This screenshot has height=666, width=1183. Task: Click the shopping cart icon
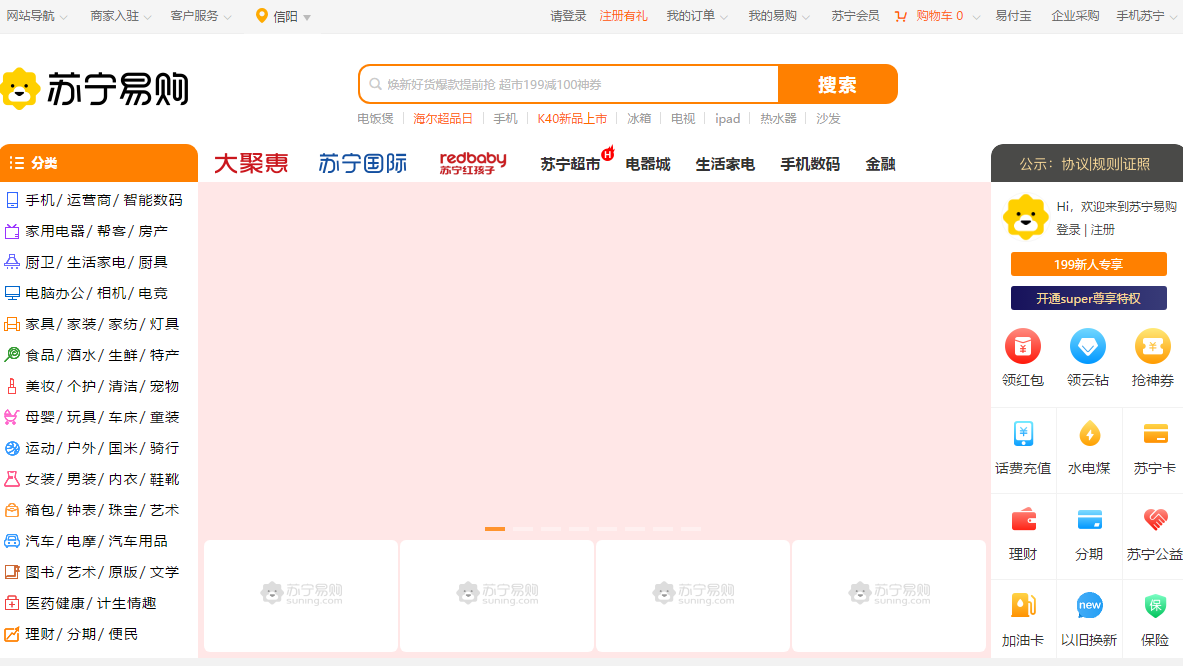pyautogui.click(x=900, y=16)
